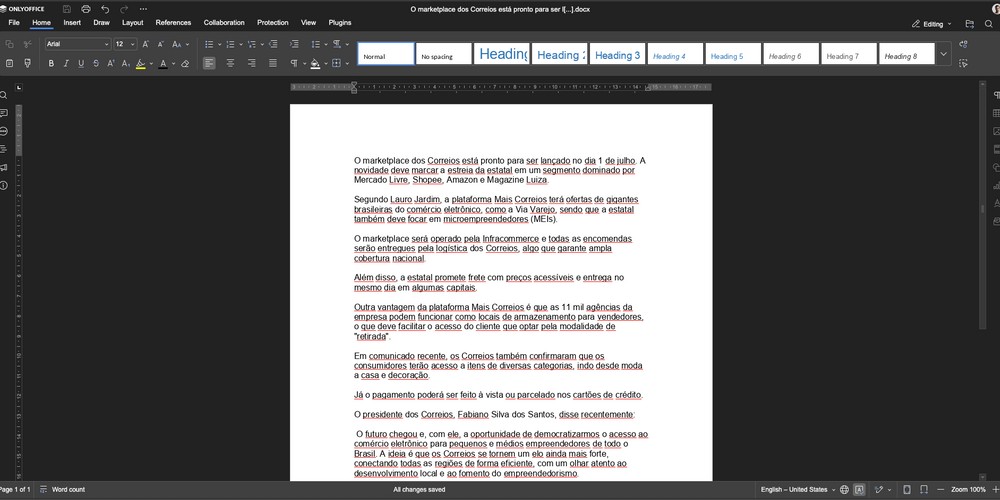Open the References tab
Screen dimensions: 1000x500
[x=173, y=22]
